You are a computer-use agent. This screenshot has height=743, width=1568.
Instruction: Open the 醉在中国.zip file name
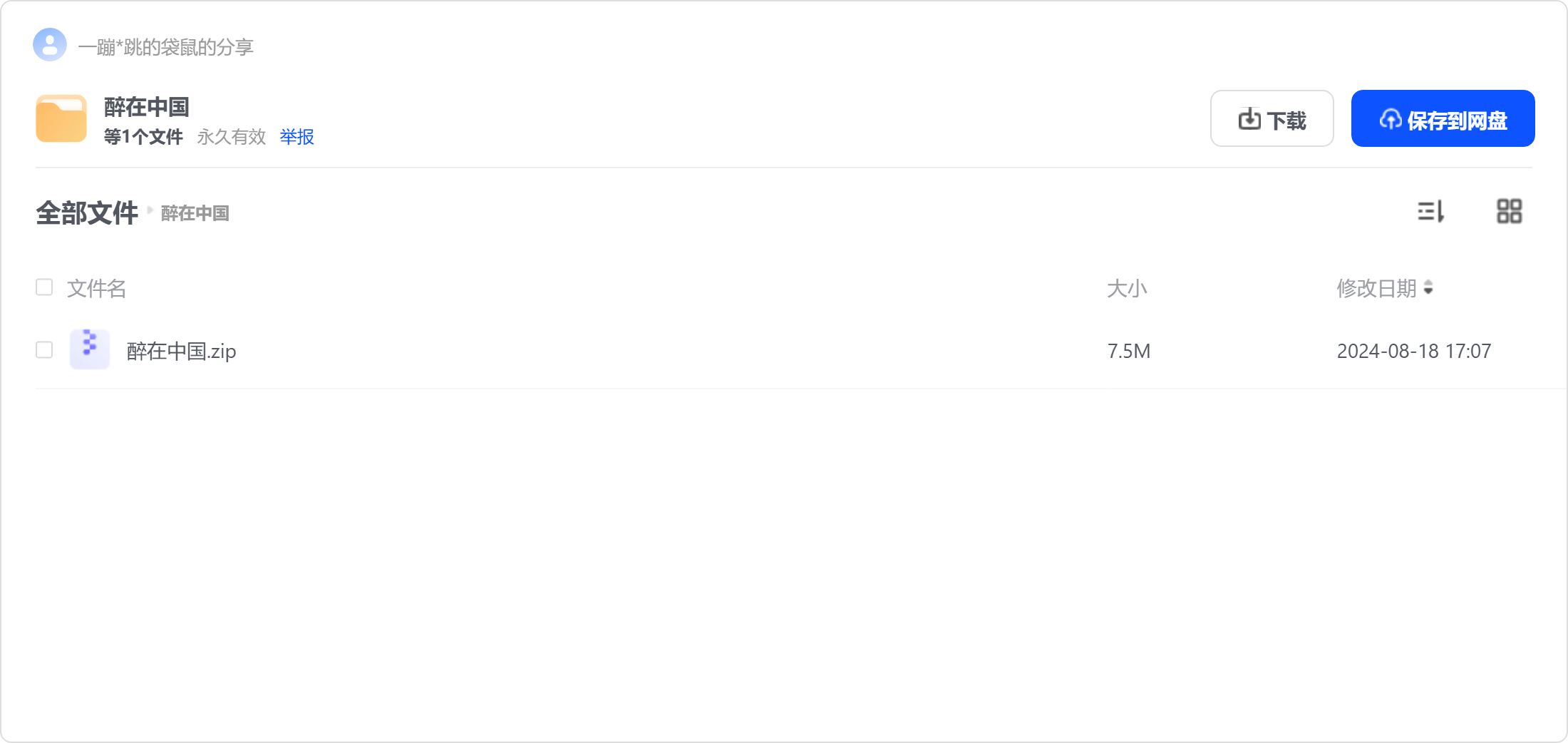click(181, 351)
